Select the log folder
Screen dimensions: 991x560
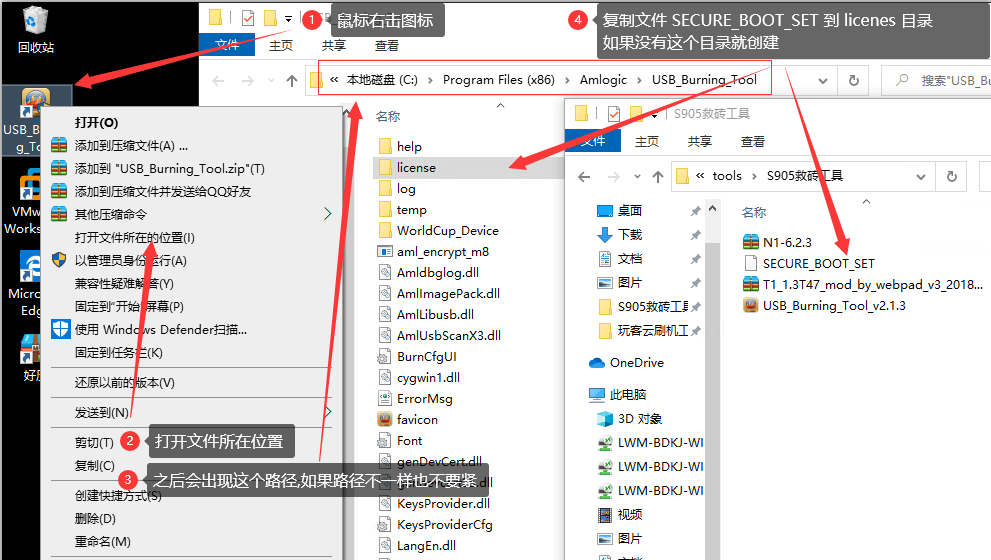click(397, 189)
